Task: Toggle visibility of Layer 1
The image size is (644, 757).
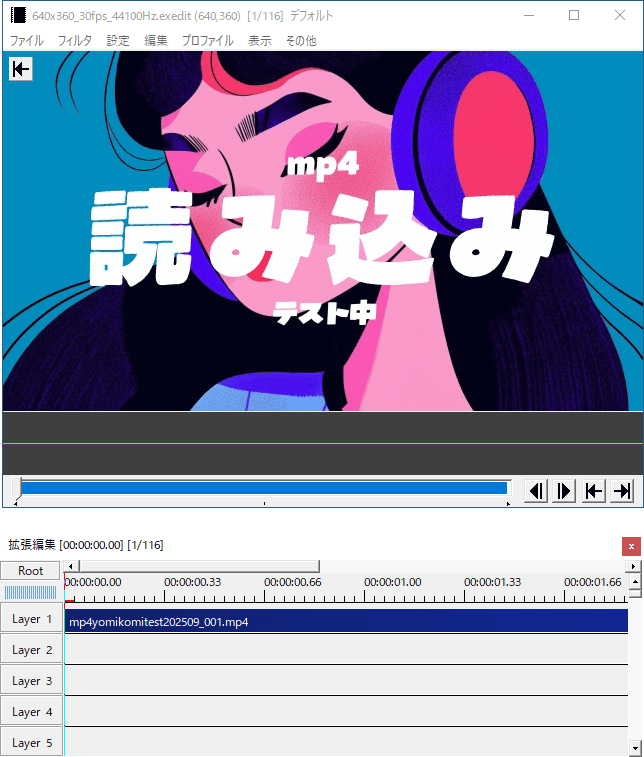Action: (32, 619)
